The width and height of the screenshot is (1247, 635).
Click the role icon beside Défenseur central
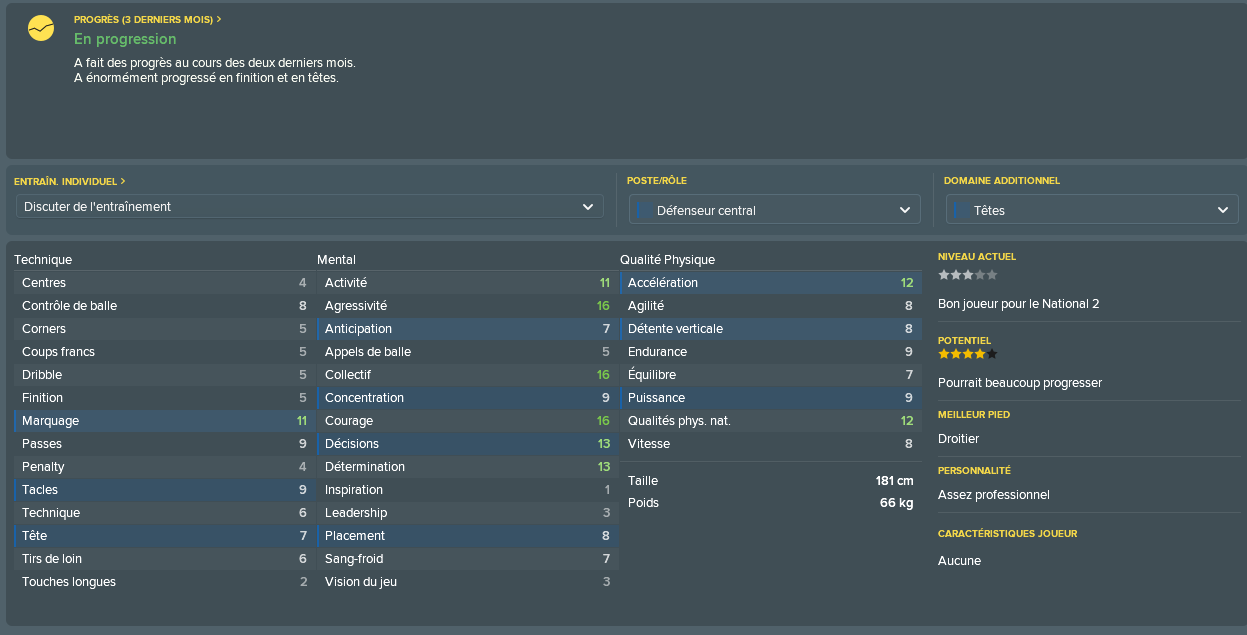pyautogui.click(x=642, y=210)
